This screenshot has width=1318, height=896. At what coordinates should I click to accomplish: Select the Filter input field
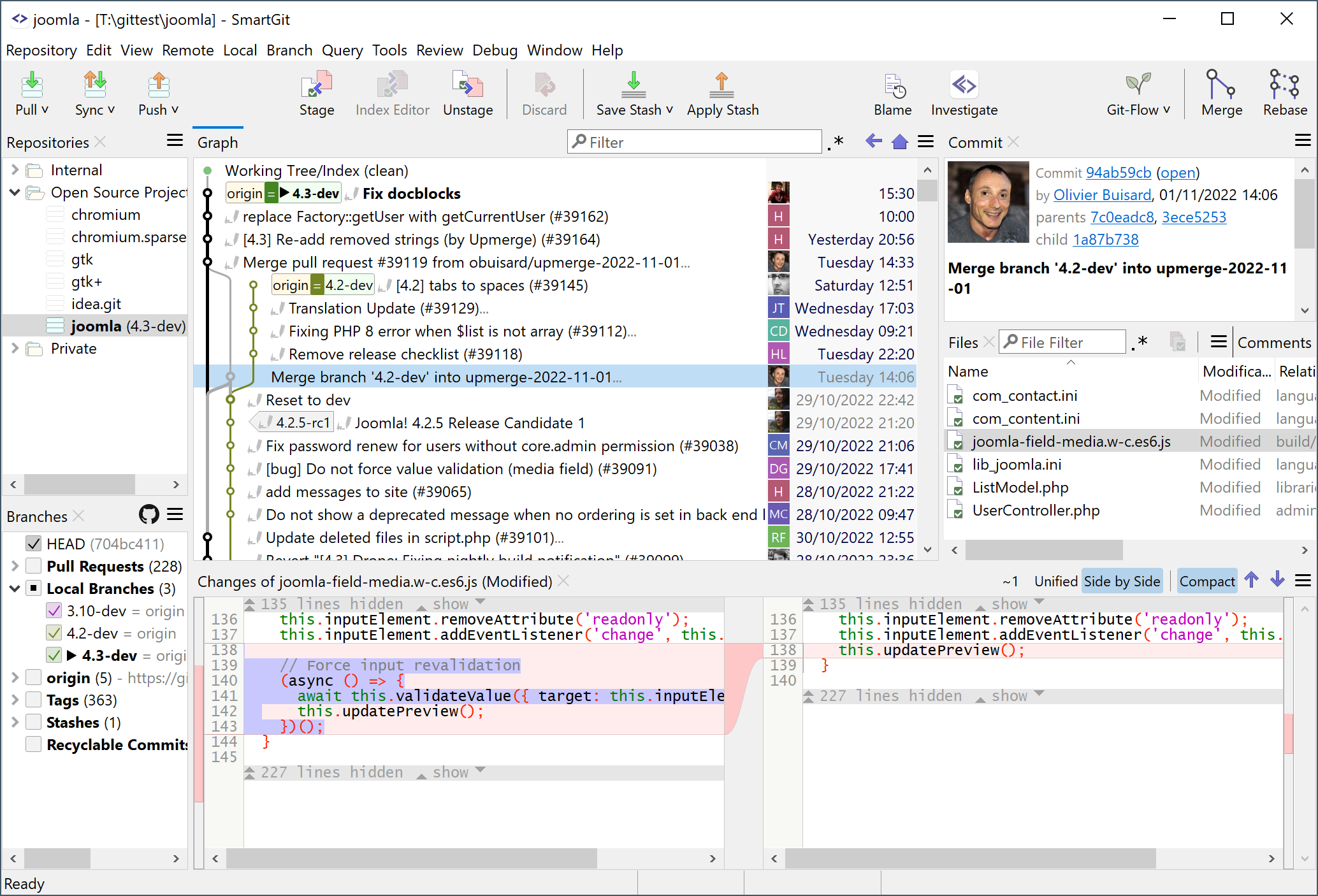click(700, 142)
